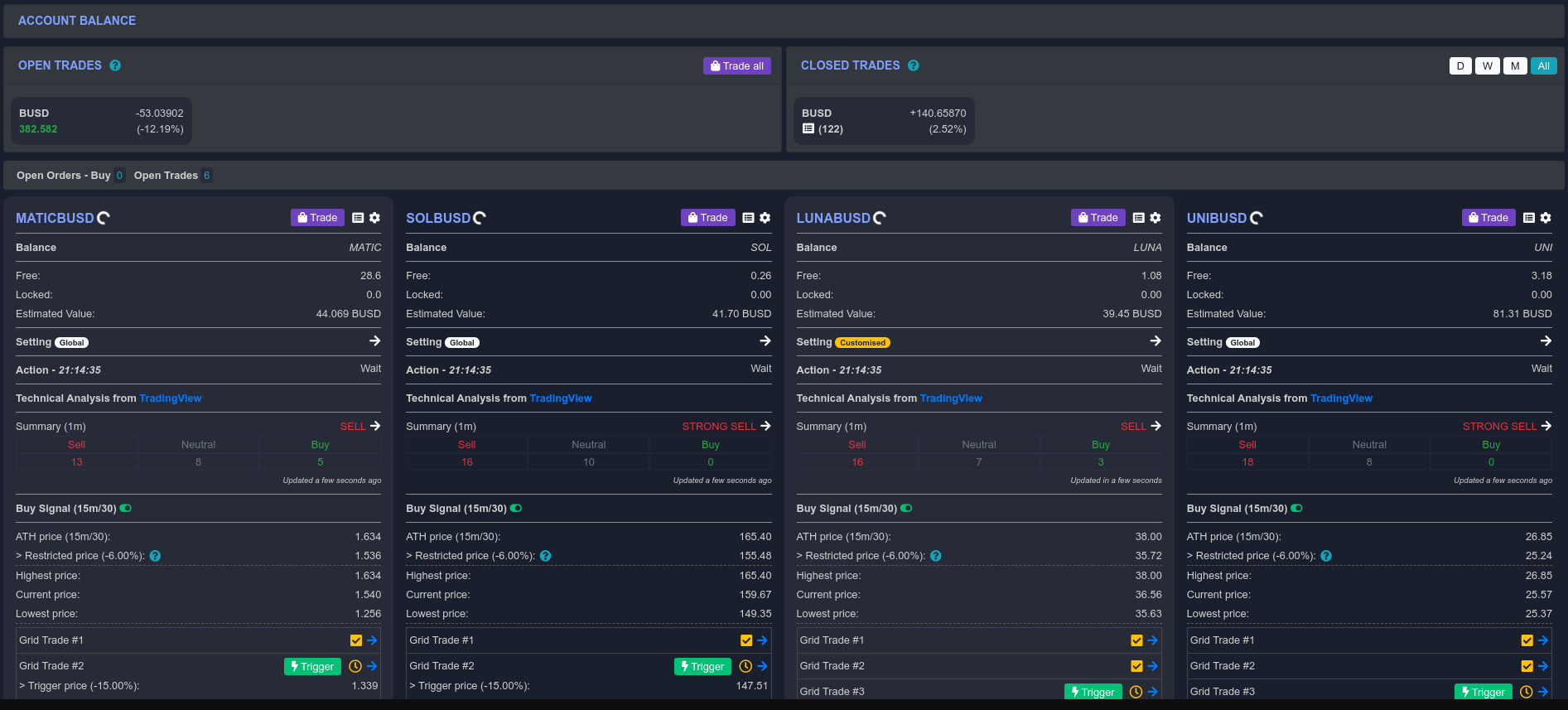Select D period for closed trades
This screenshot has width=1568, height=710.
click(x=1460, y=66)
